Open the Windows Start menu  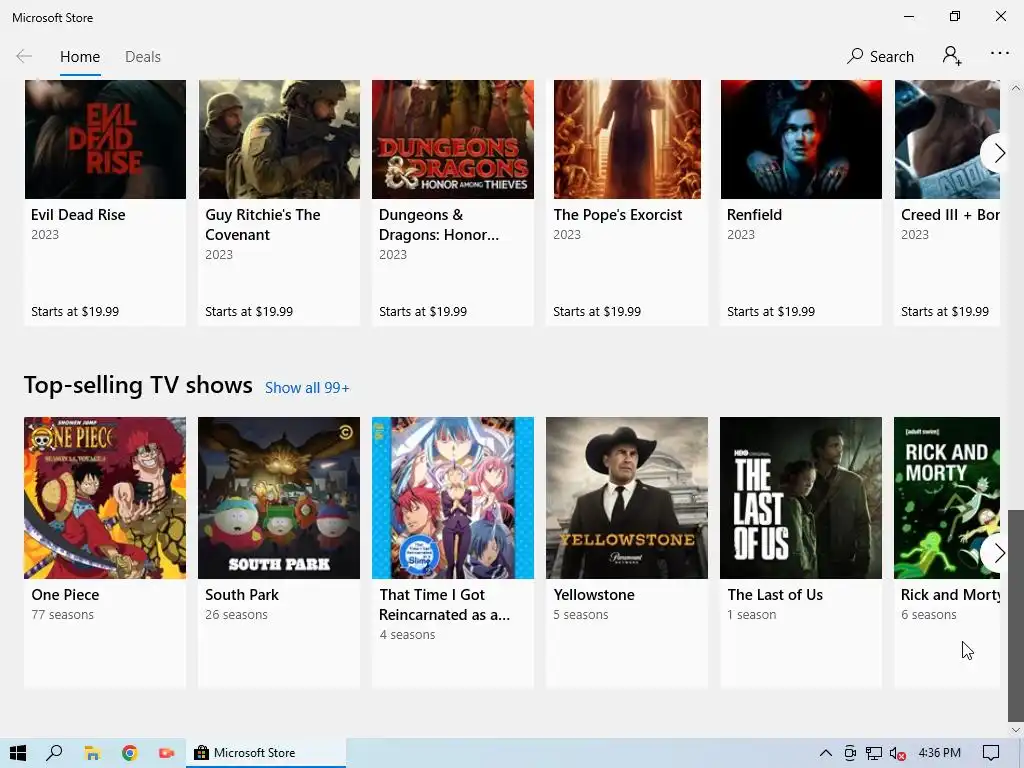click(x=18, y=753)
